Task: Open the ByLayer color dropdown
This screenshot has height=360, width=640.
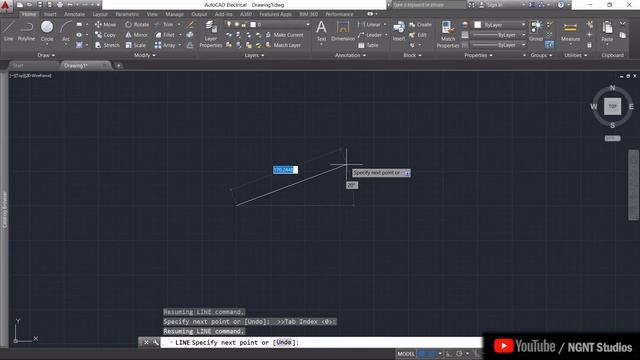Action: tap(523, 25)
